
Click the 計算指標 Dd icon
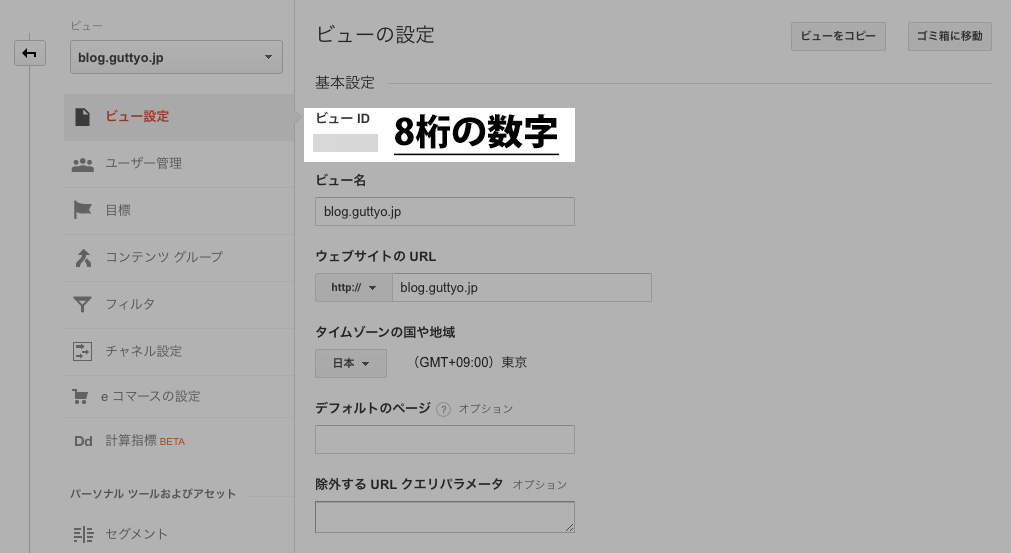tap(83, 441)
